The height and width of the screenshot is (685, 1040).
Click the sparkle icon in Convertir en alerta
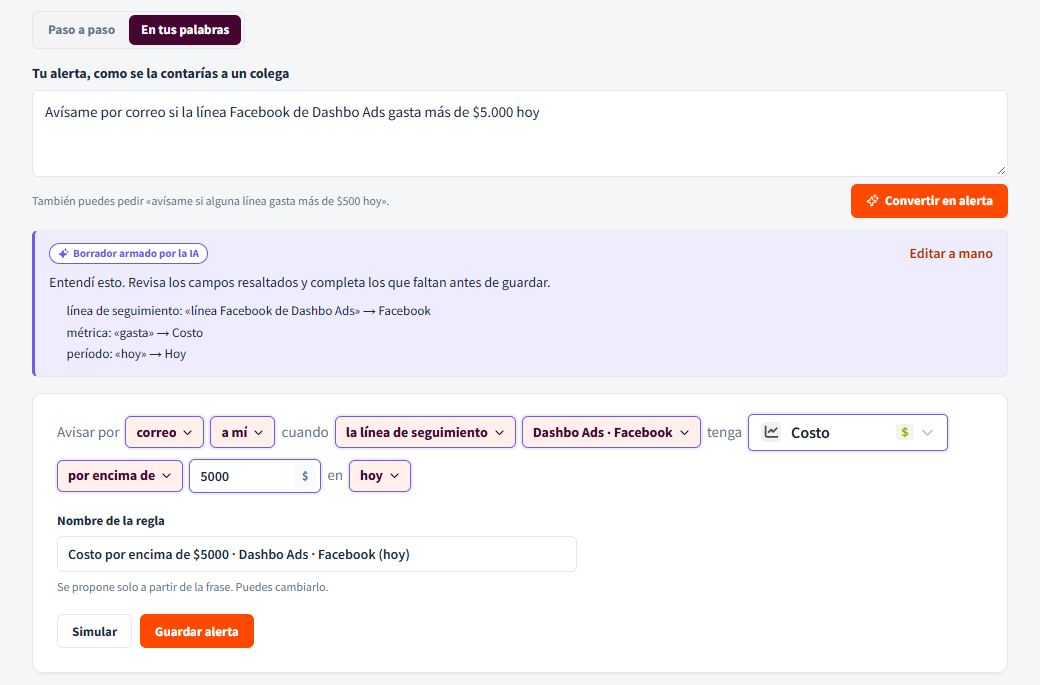(873, 200)
